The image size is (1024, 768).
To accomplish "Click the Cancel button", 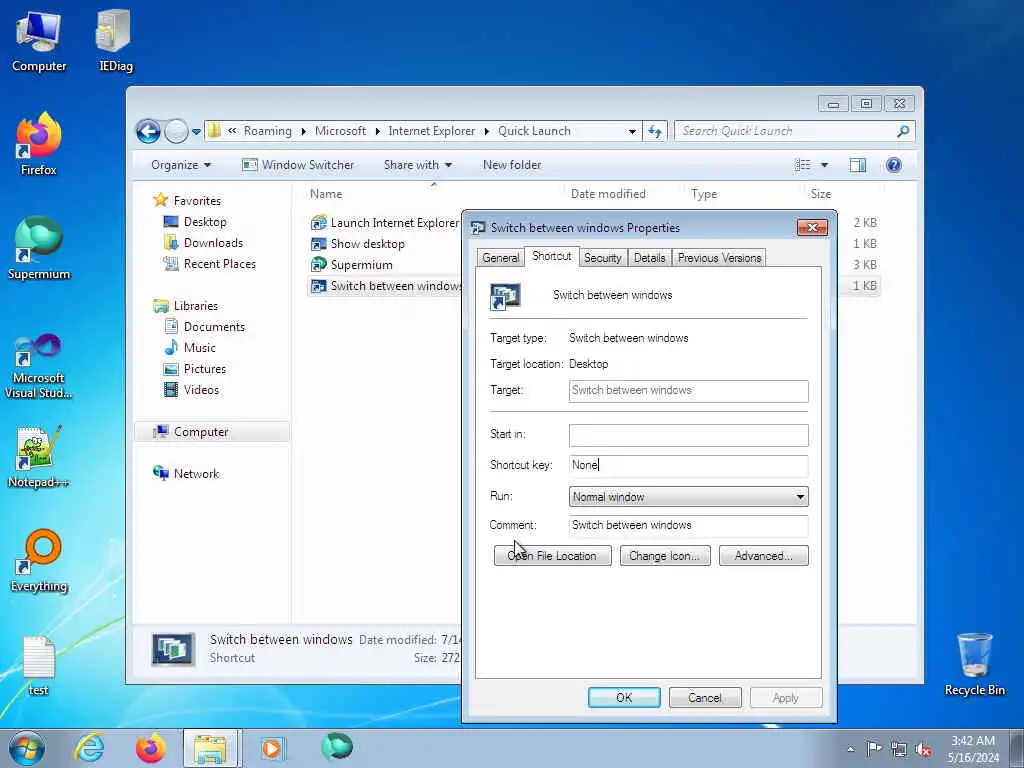I will pos(705,697).
